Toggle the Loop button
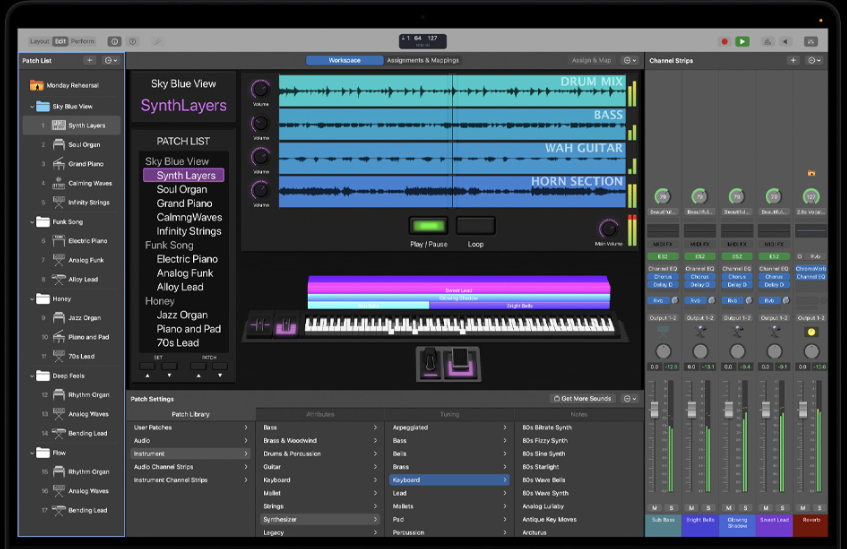This screenshot has height=549, width=847. tap(475, 225)
